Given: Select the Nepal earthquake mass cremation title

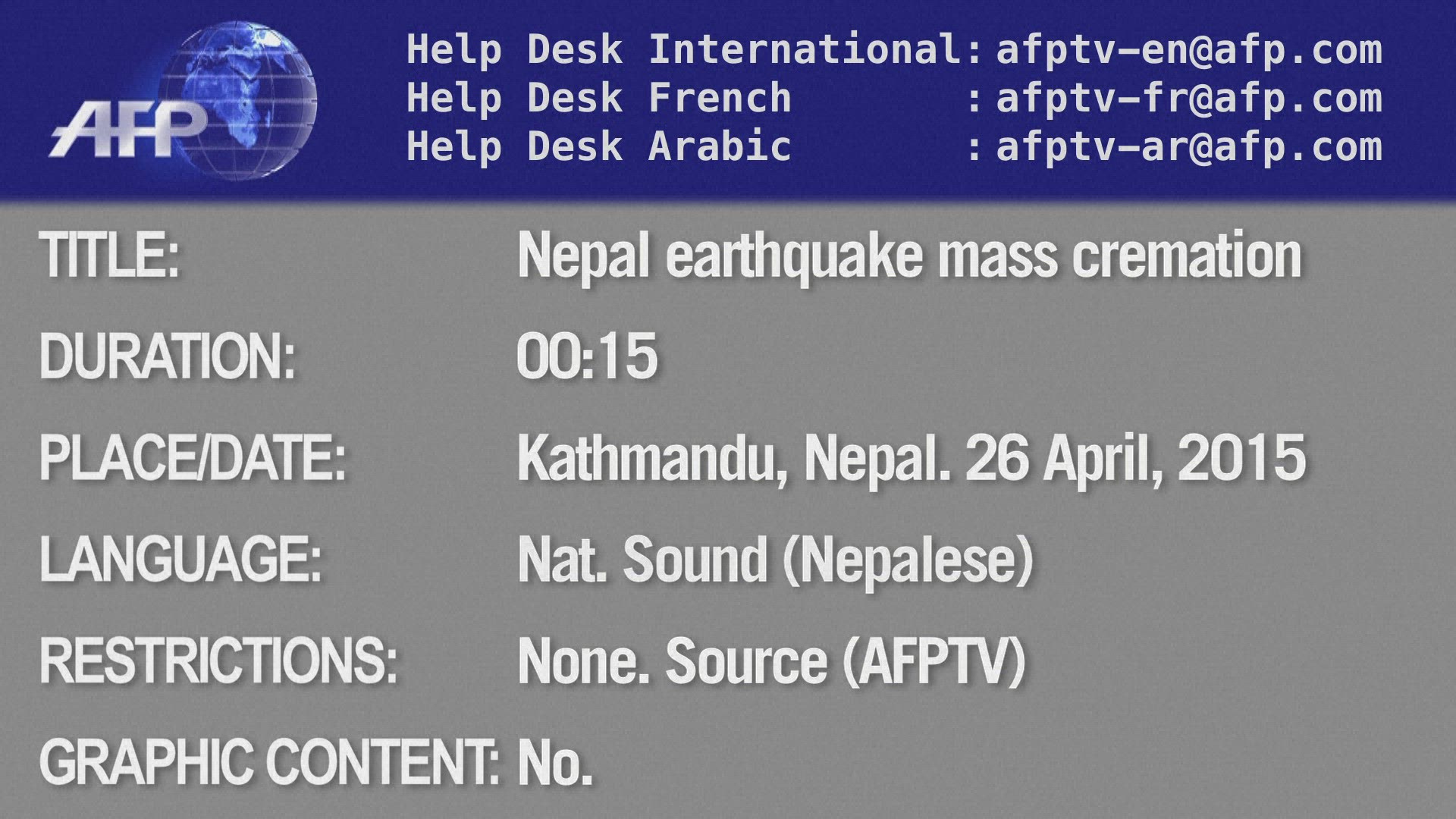Looking at the screenshot, I should (908, 257).
